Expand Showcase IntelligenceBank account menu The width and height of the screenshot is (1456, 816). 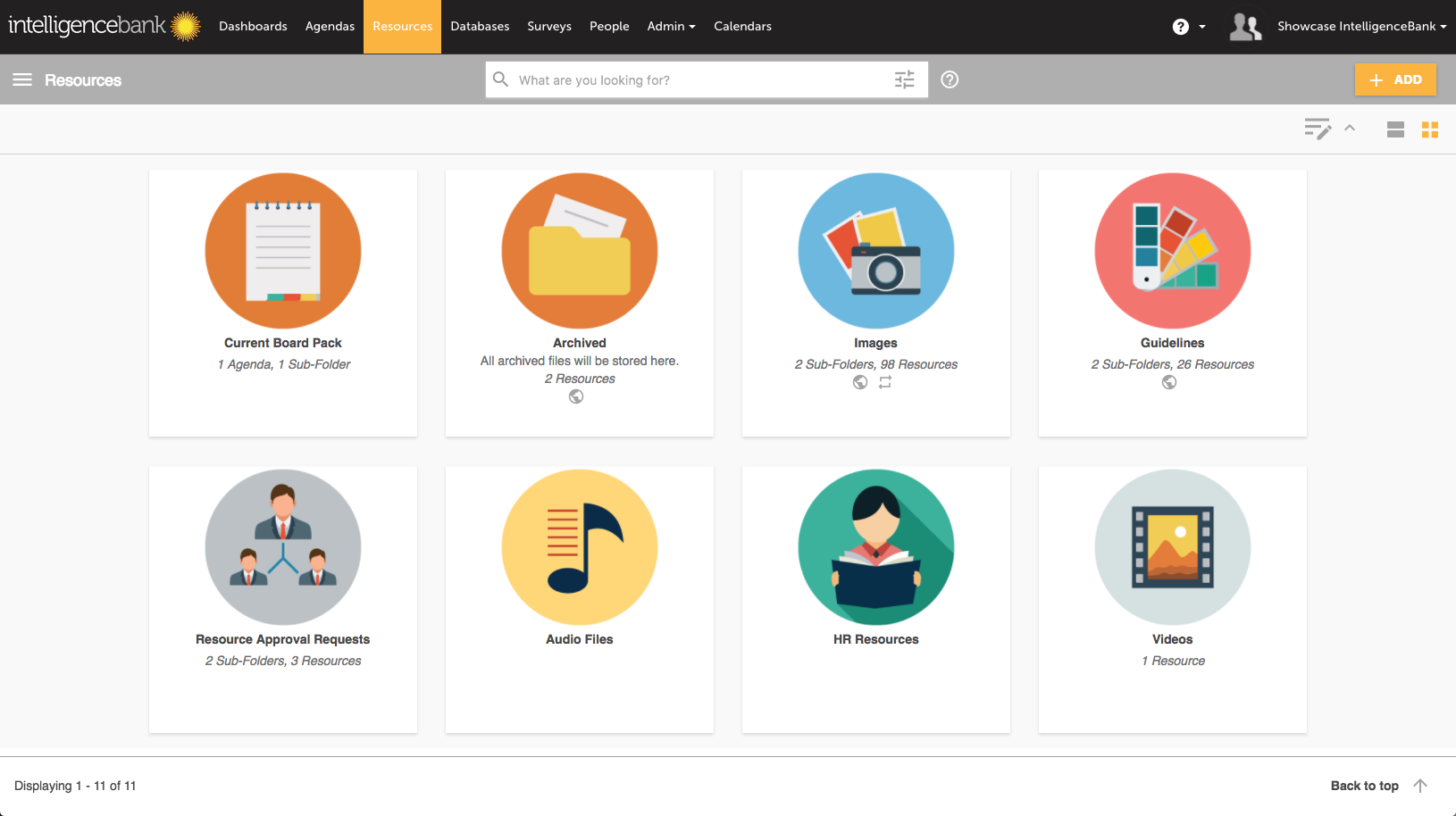coord(1361,26)
